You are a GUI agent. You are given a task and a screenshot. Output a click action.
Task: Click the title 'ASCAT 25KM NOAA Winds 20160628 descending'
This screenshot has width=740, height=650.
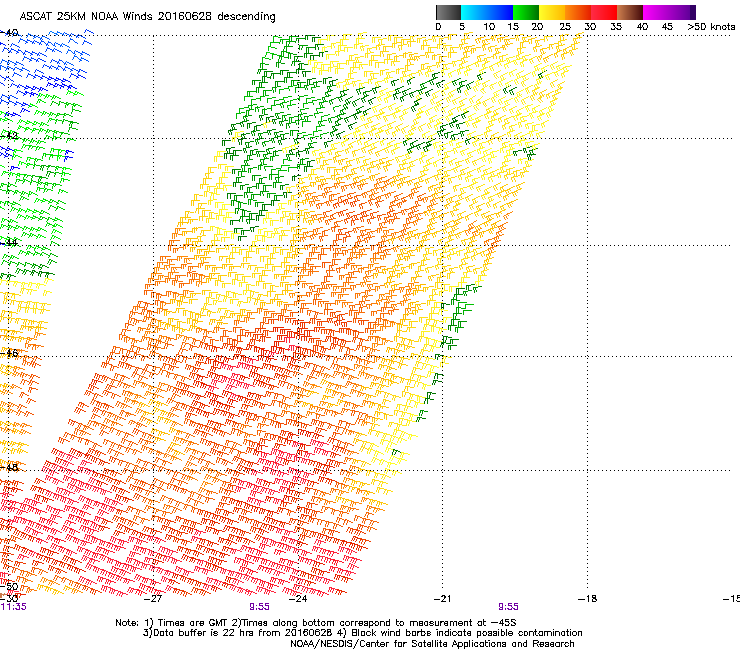pos(148,16)
